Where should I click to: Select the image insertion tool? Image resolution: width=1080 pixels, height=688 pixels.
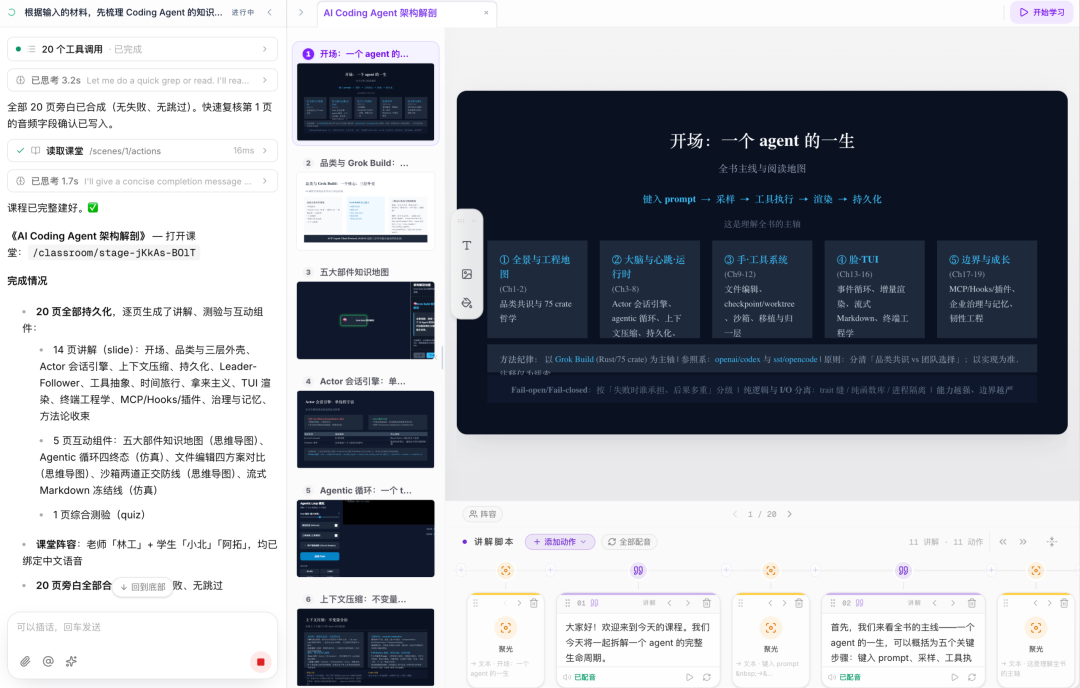(466, 274)
